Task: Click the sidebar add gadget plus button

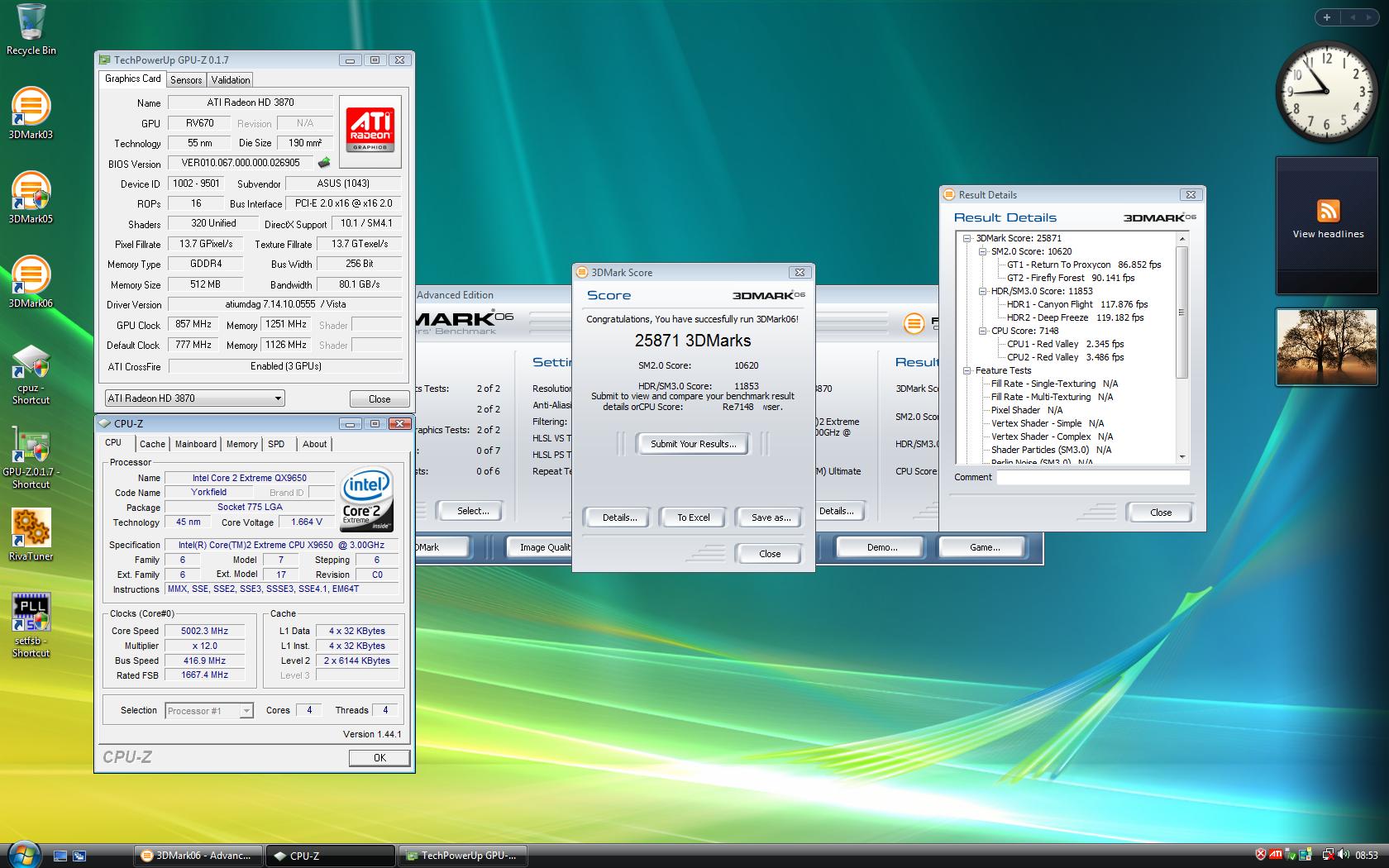Action: 1326,17
